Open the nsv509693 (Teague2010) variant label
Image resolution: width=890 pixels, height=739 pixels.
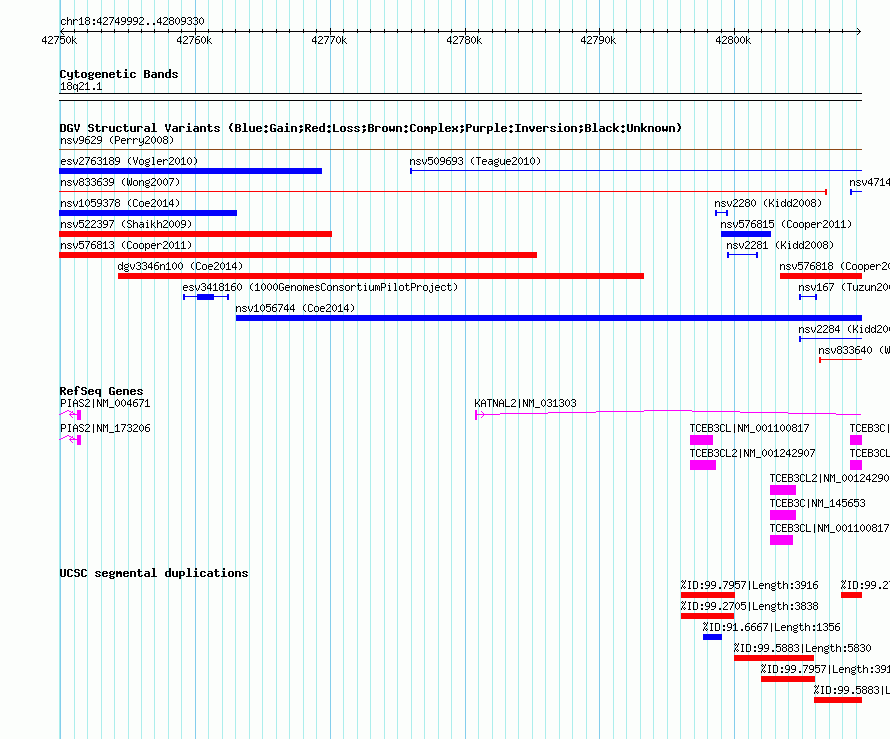click(475, 161)
